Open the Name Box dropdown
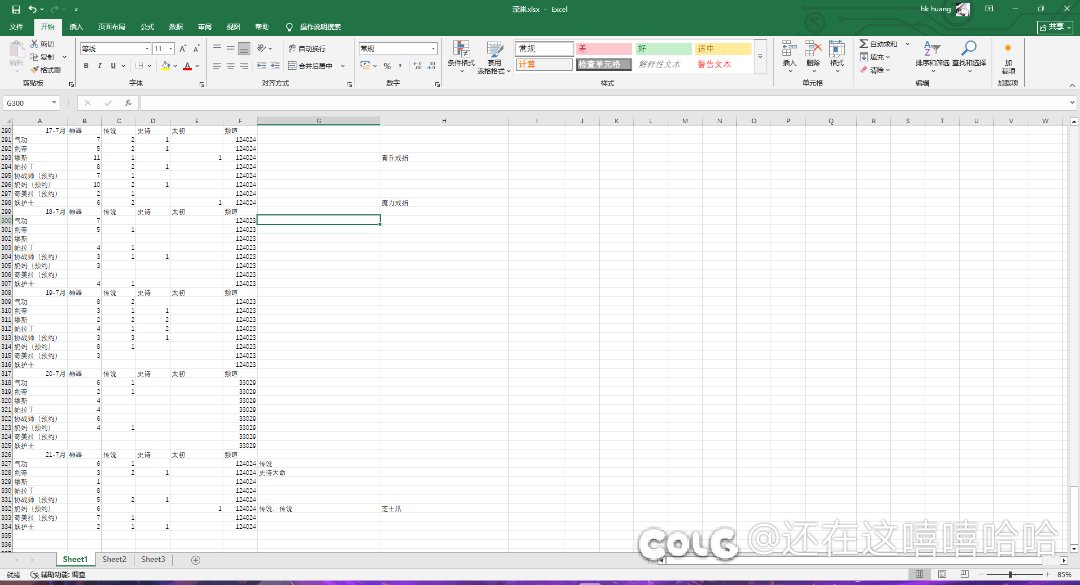This screenshot has height=585, width=1080. [x=54, y=103]
